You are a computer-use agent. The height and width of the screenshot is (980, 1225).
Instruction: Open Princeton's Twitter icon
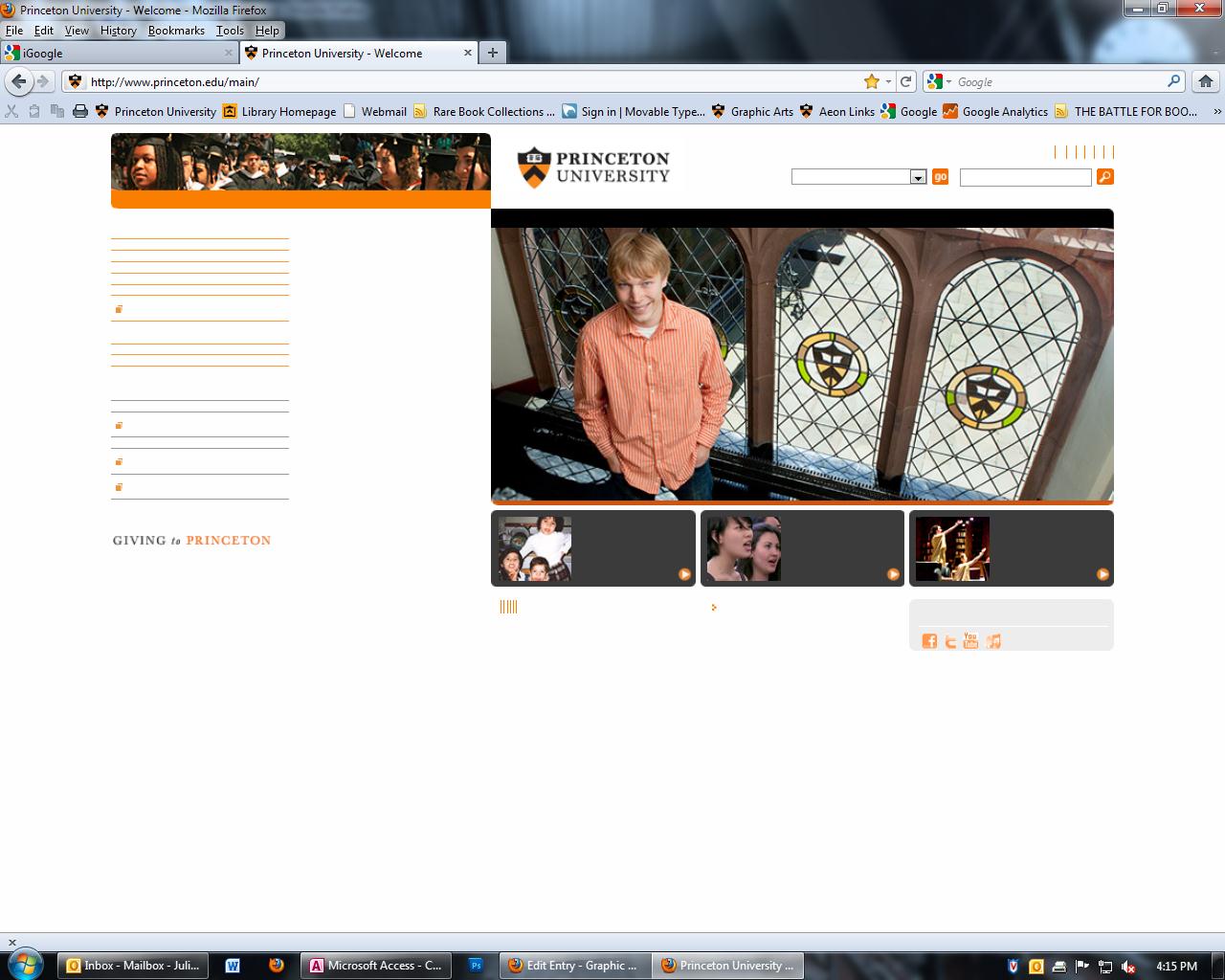pos(950,641)
